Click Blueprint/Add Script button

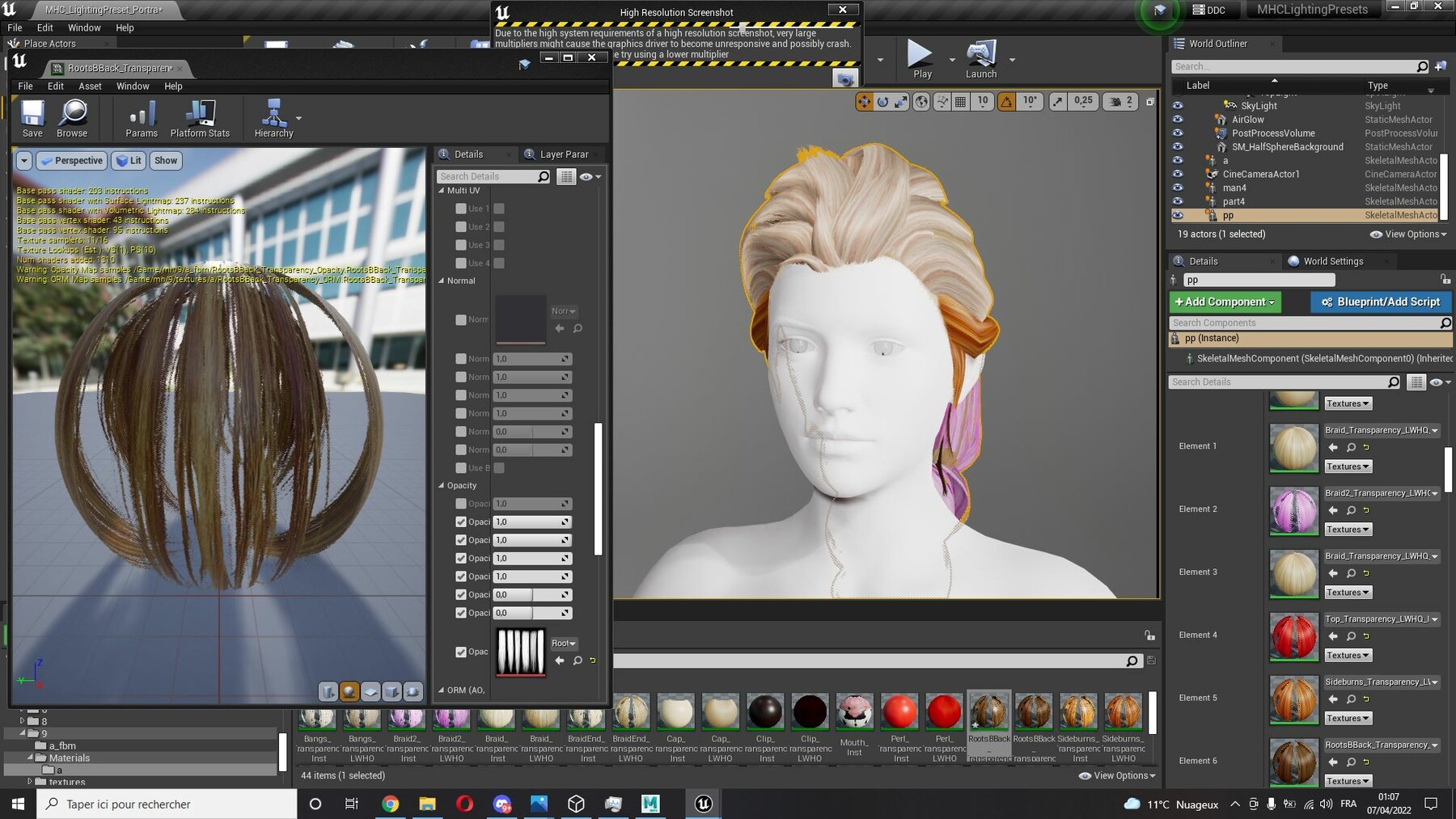pos(1381,302)
